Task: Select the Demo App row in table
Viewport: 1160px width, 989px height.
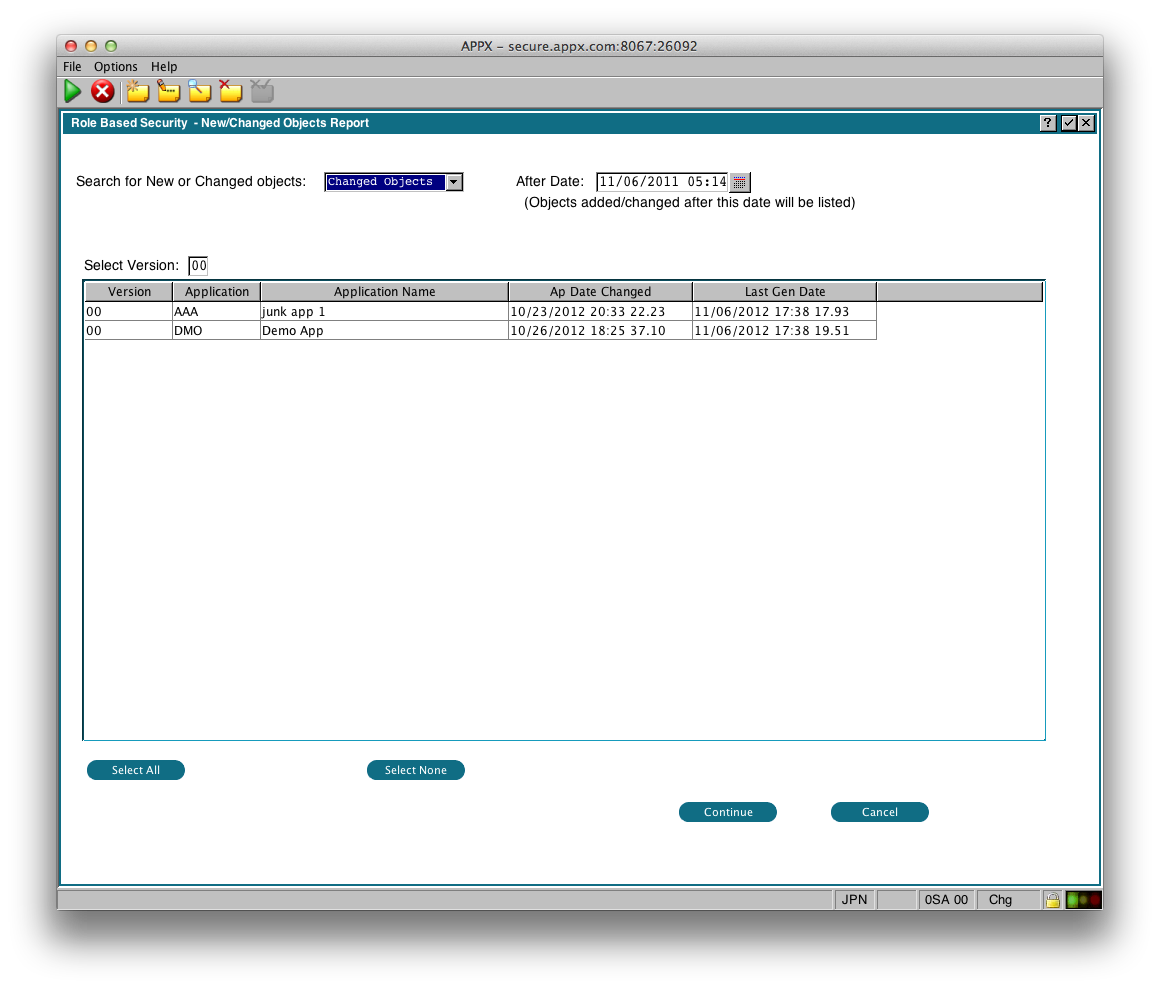Action: pyautogui.click(x=384, y=331)
